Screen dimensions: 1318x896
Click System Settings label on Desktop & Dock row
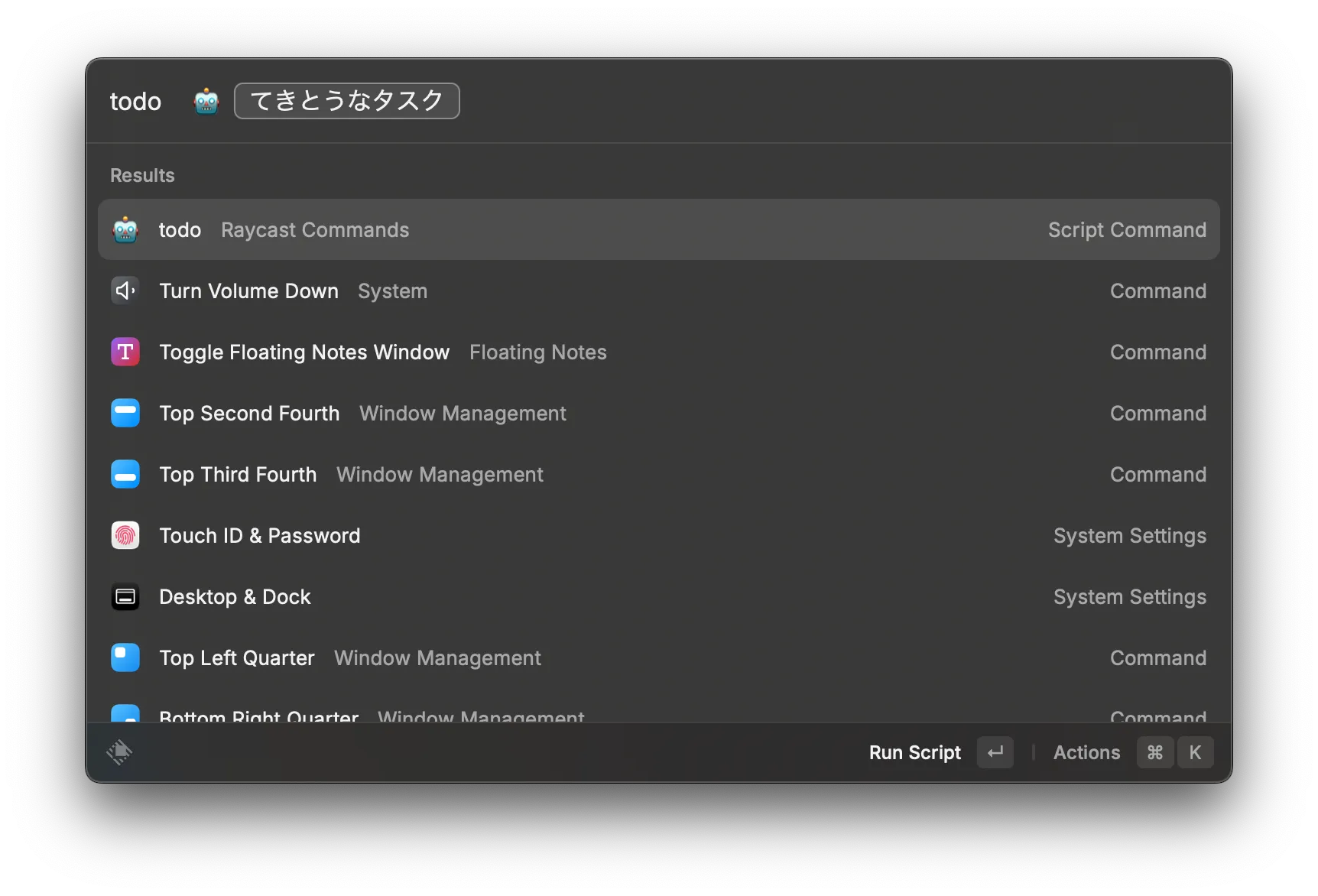click(1130, 596)
